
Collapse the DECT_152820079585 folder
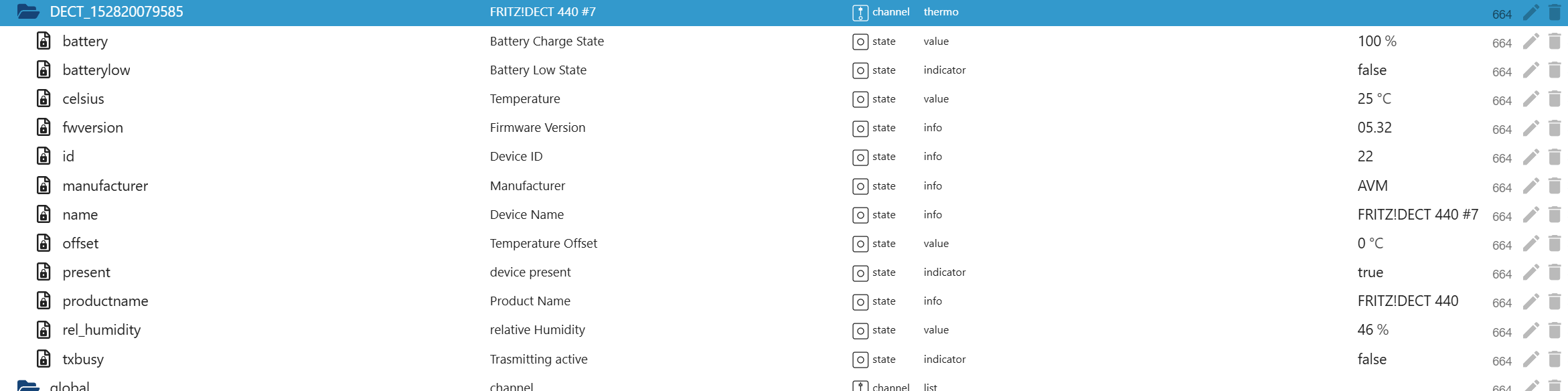(28, 11)
